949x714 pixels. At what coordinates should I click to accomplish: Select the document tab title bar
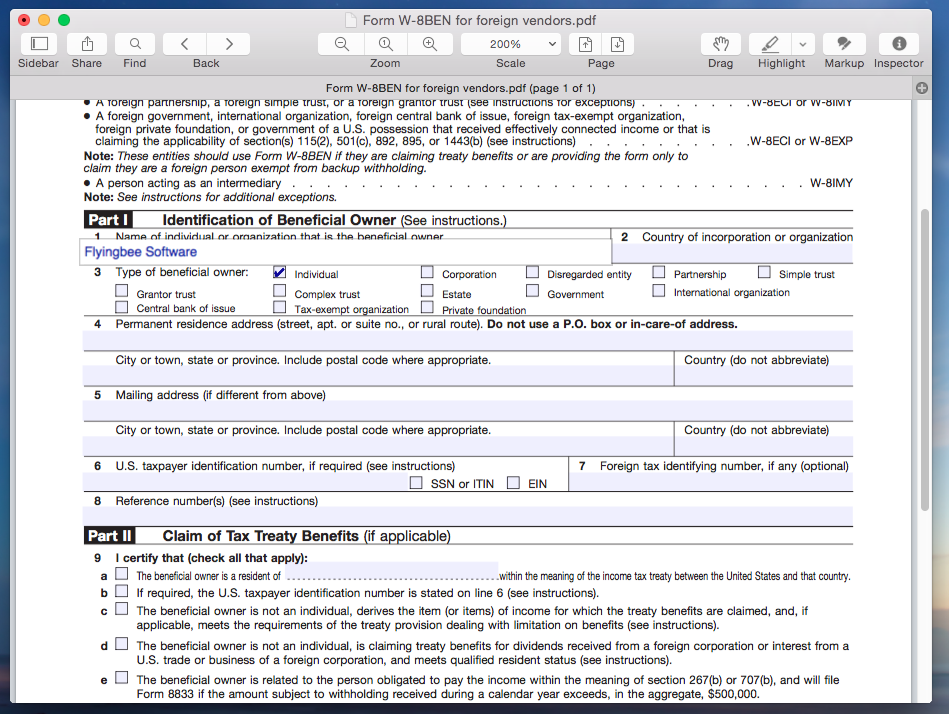click(461, 88)
